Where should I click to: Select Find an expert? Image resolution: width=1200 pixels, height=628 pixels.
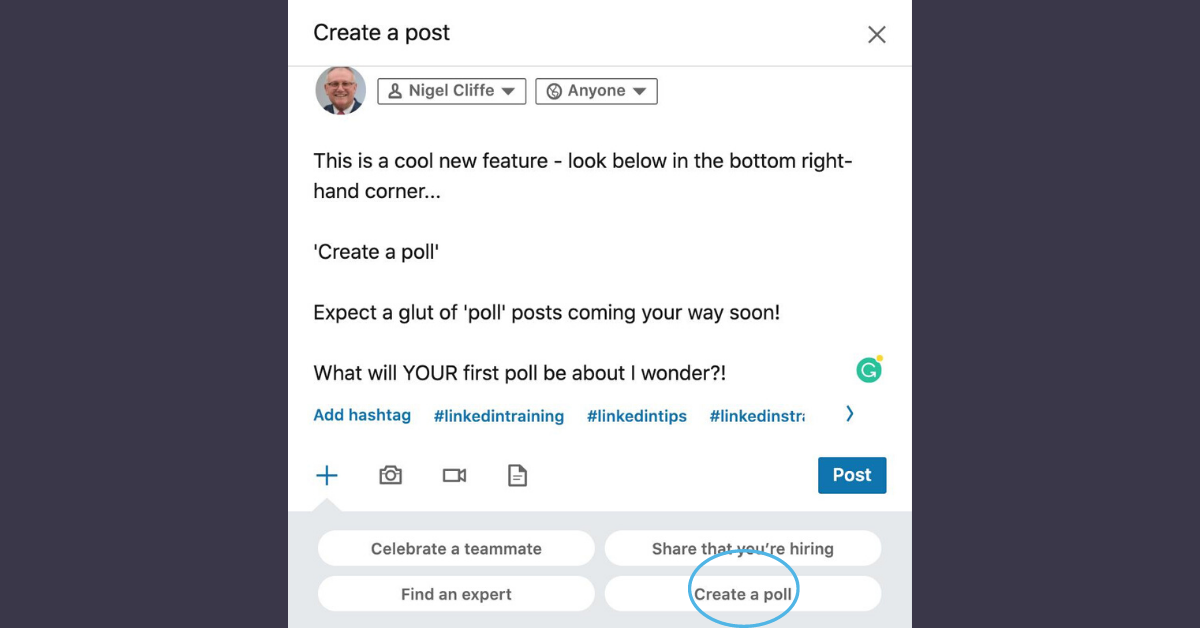pyautogui.click(x=456, y=593)
